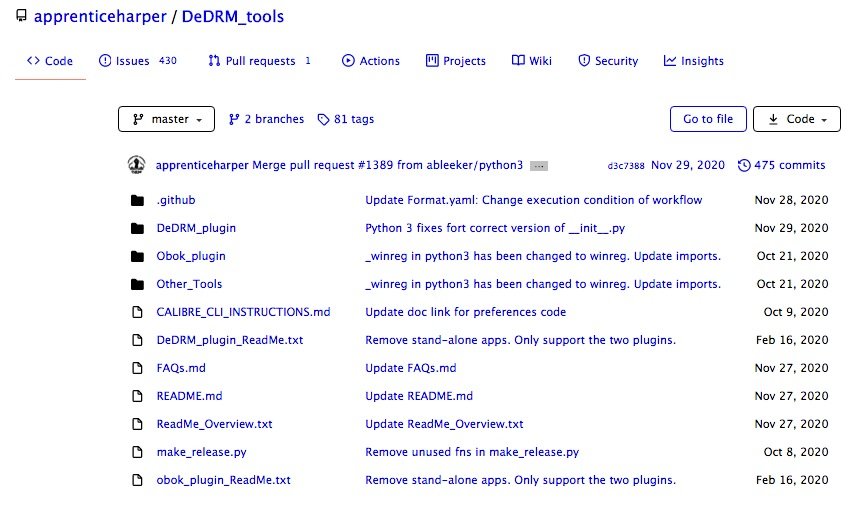Open the DeDRM_plugin folder
Image resolution: width=855 pixels, height=512 pixels.
pos(196,228)
